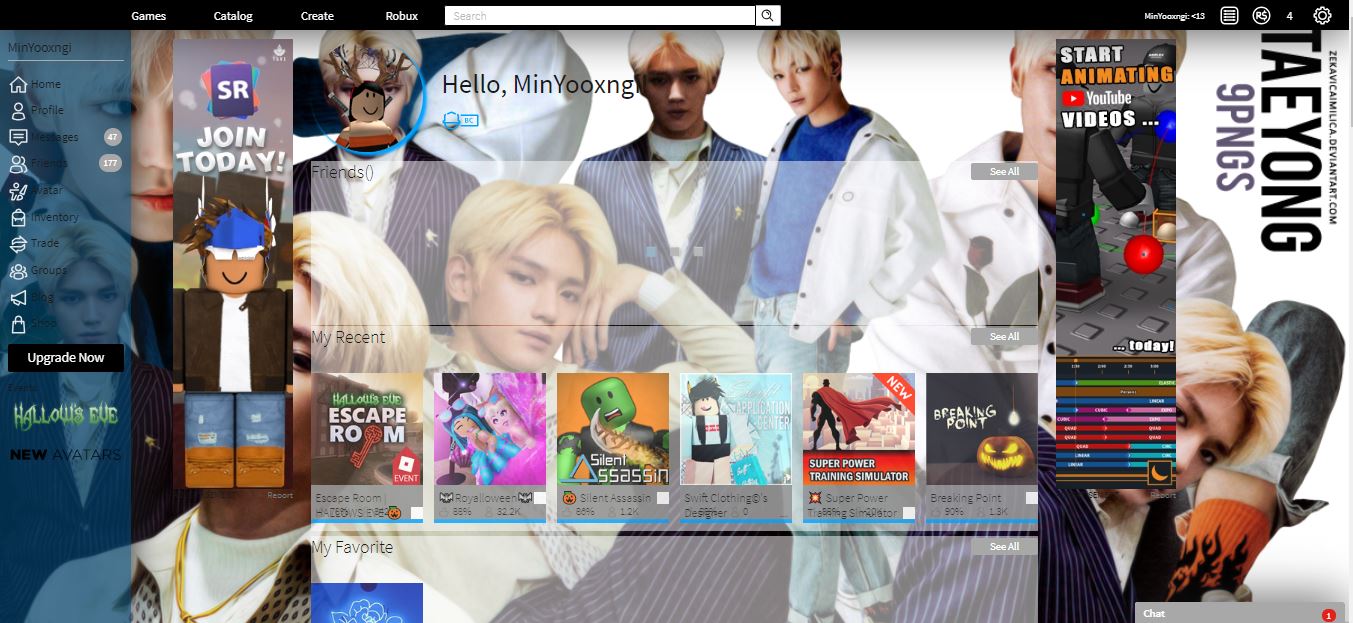Open the Robux tab in navigation
The width and height of the screenshot is (1353, 623).
pyautogui.click(x=402, y=16)
